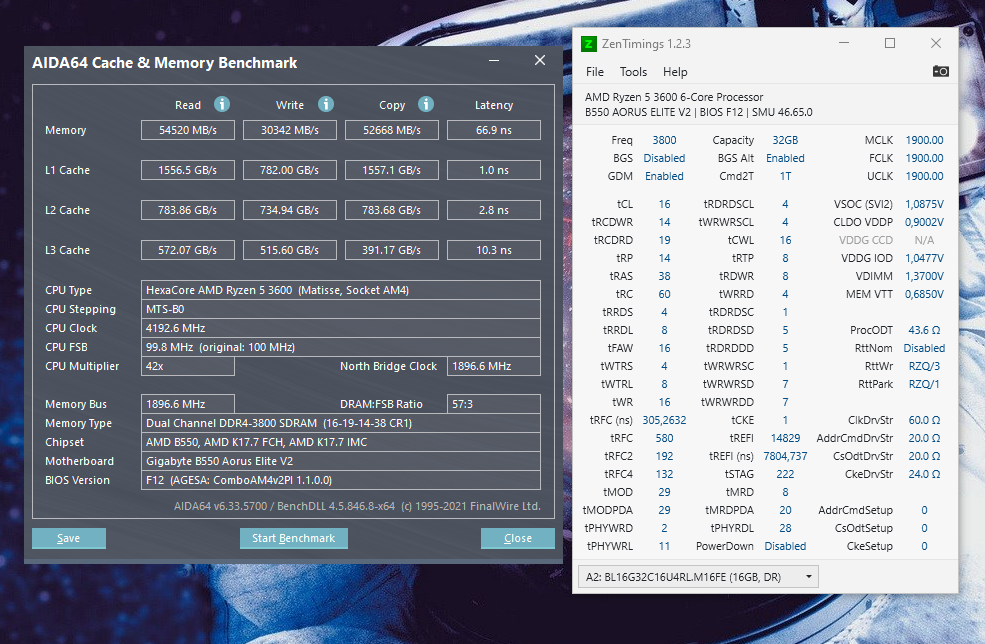
Task: Click DRAM:FSB Ratio value 57:3
Action: (x=494, y=404)
